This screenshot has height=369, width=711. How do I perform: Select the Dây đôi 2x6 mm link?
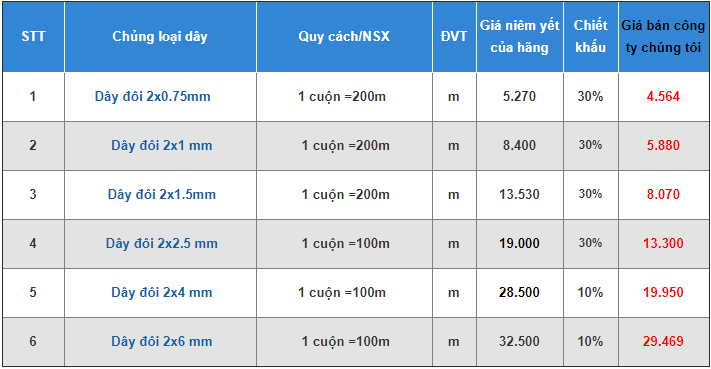[161, 341]
